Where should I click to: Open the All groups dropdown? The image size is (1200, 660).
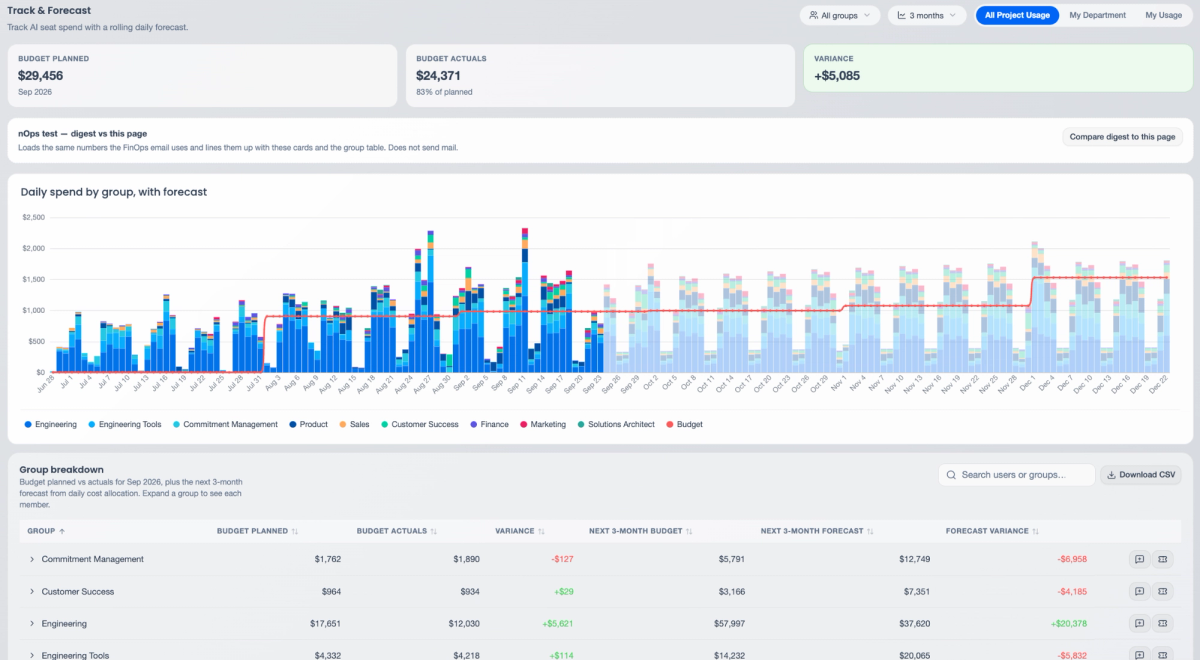tap(840, 15)
